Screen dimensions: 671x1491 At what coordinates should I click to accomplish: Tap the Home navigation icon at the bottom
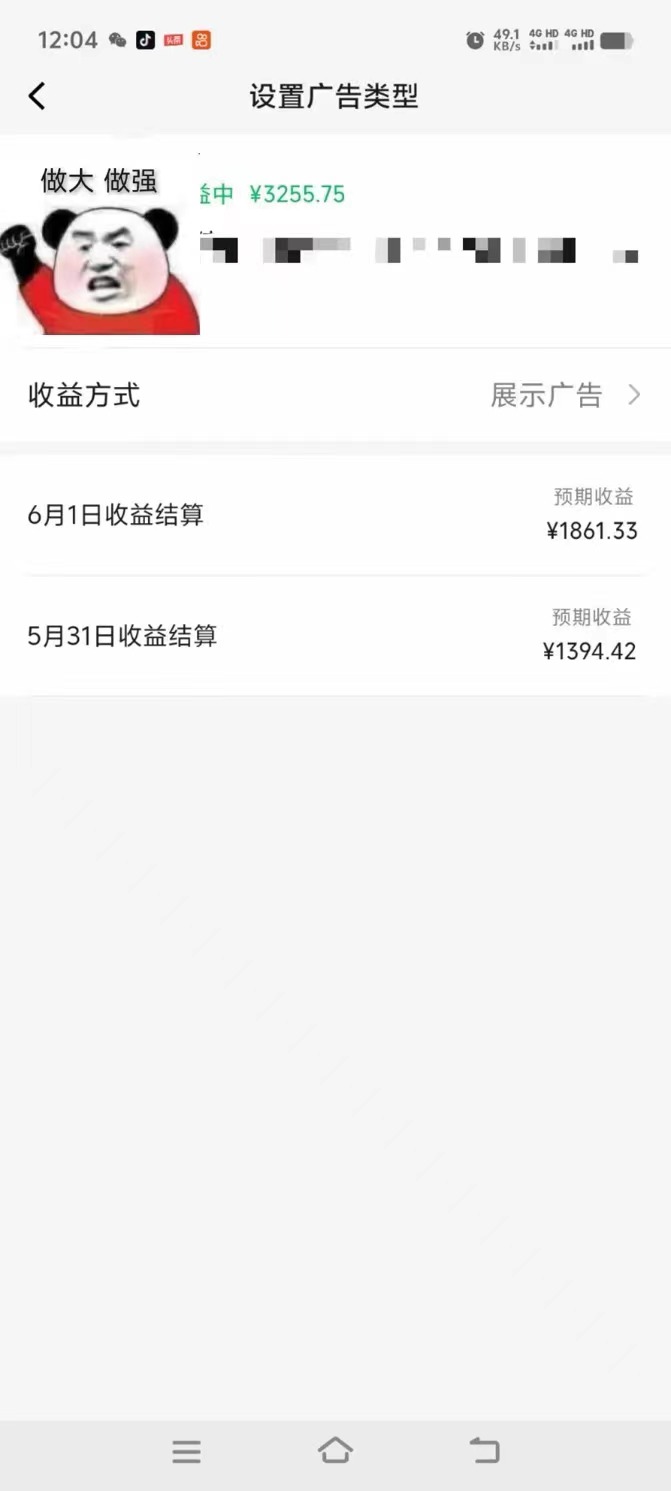[x=336, y=1449]
